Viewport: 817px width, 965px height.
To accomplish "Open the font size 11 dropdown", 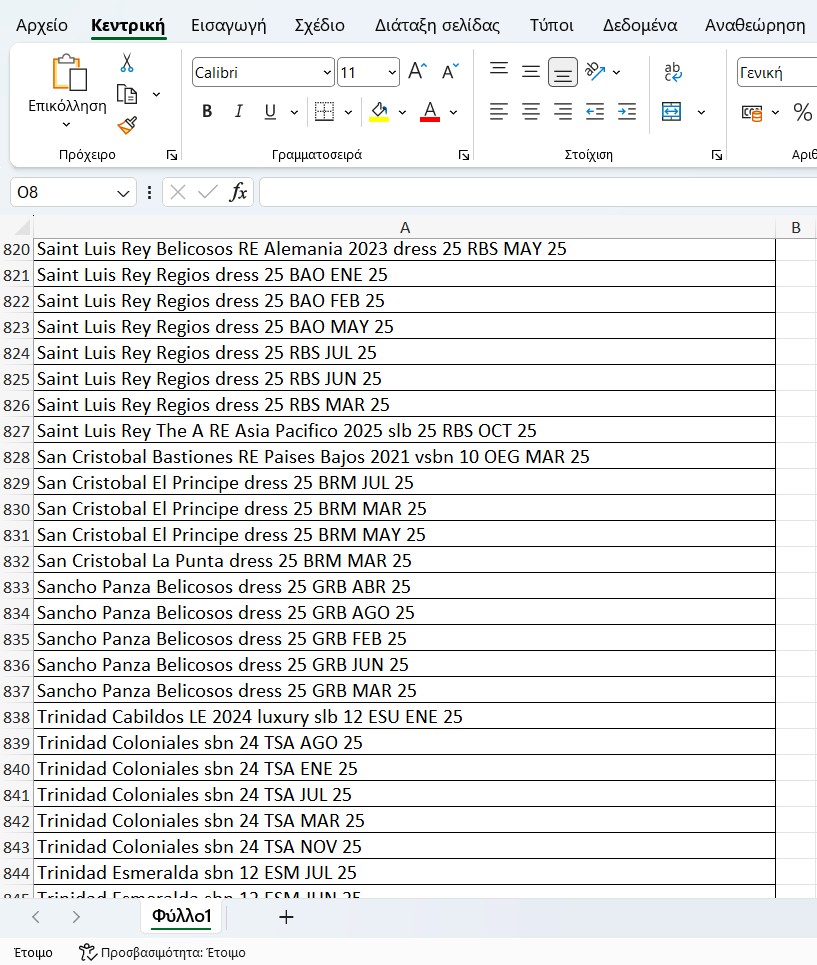I will coord(392,73).
